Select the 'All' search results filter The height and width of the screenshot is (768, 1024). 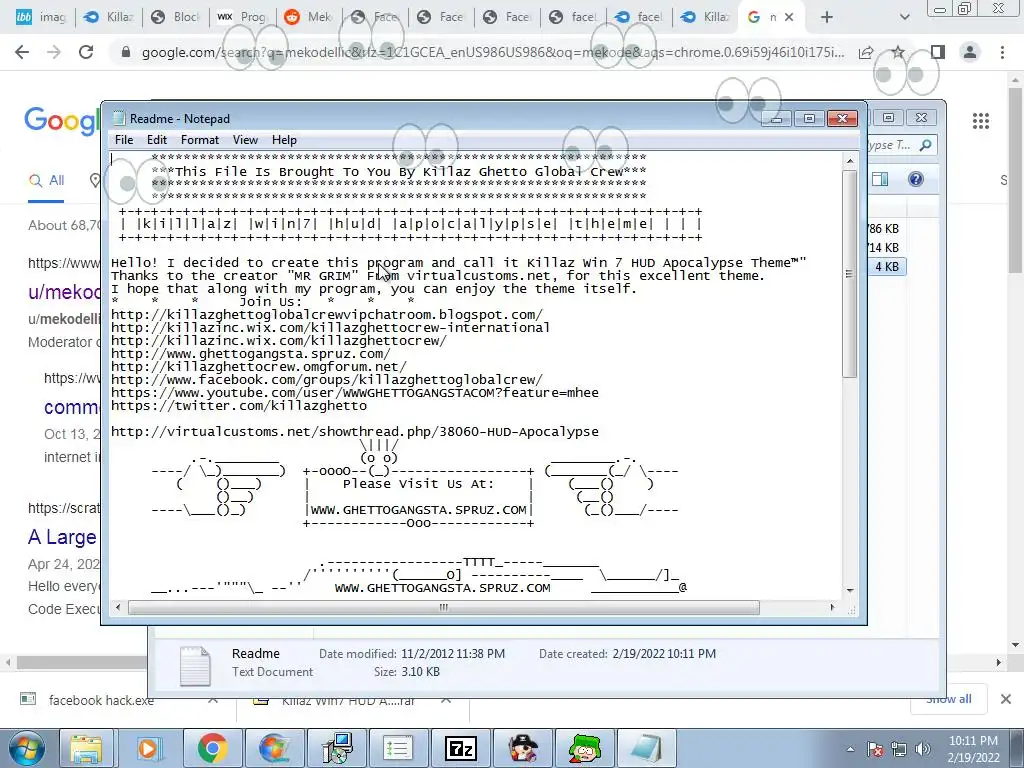point(46,180)
